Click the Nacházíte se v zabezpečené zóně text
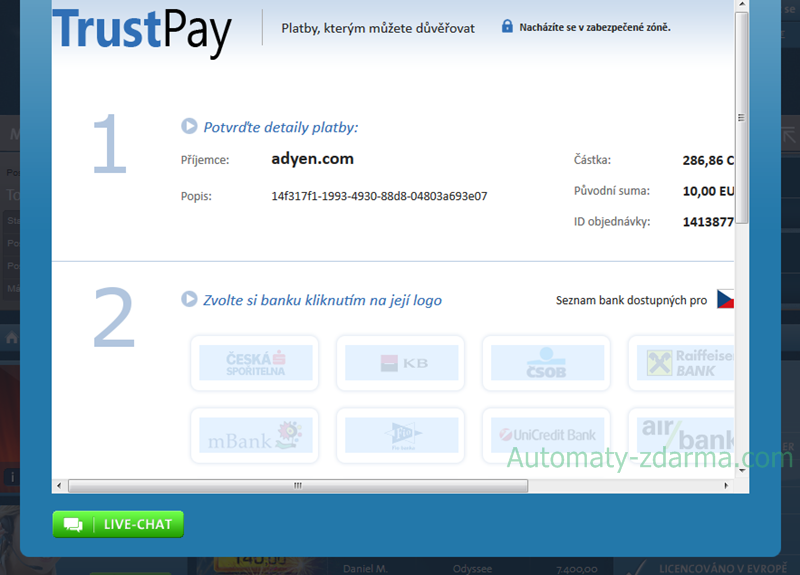800x575 pixels. pyautogui.click(x=595, y=28)
